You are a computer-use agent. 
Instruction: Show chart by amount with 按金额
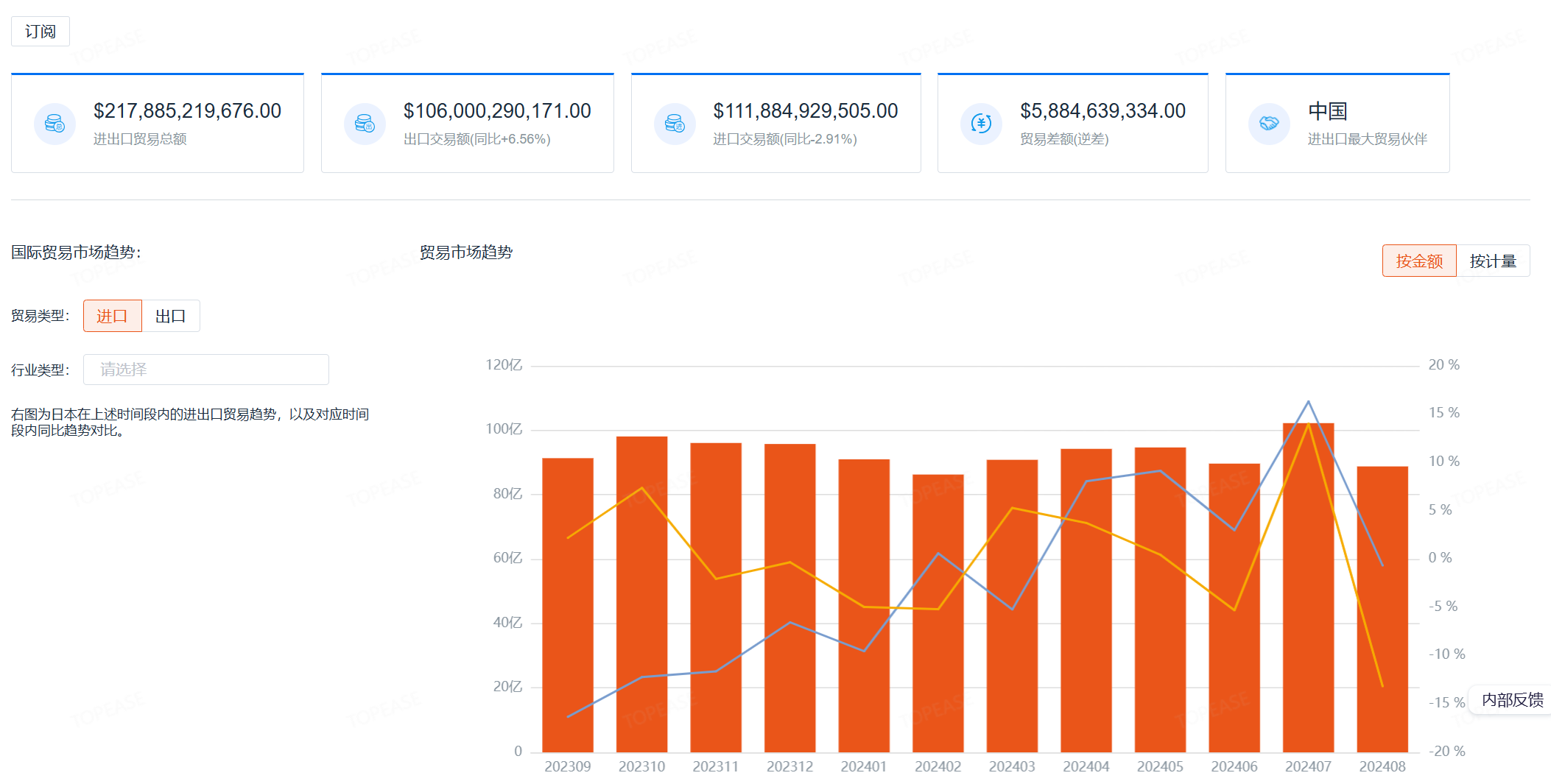pos(1418,261)
